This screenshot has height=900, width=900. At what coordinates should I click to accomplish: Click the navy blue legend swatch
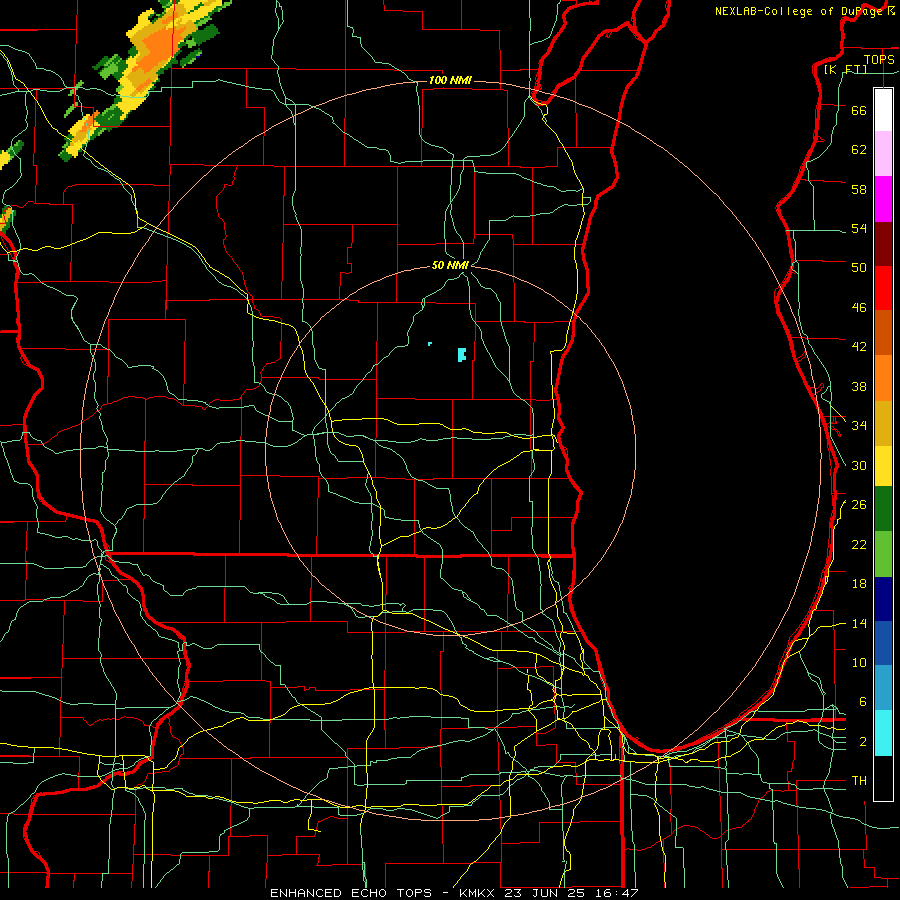pyautogui.click(x=883, y=599)
